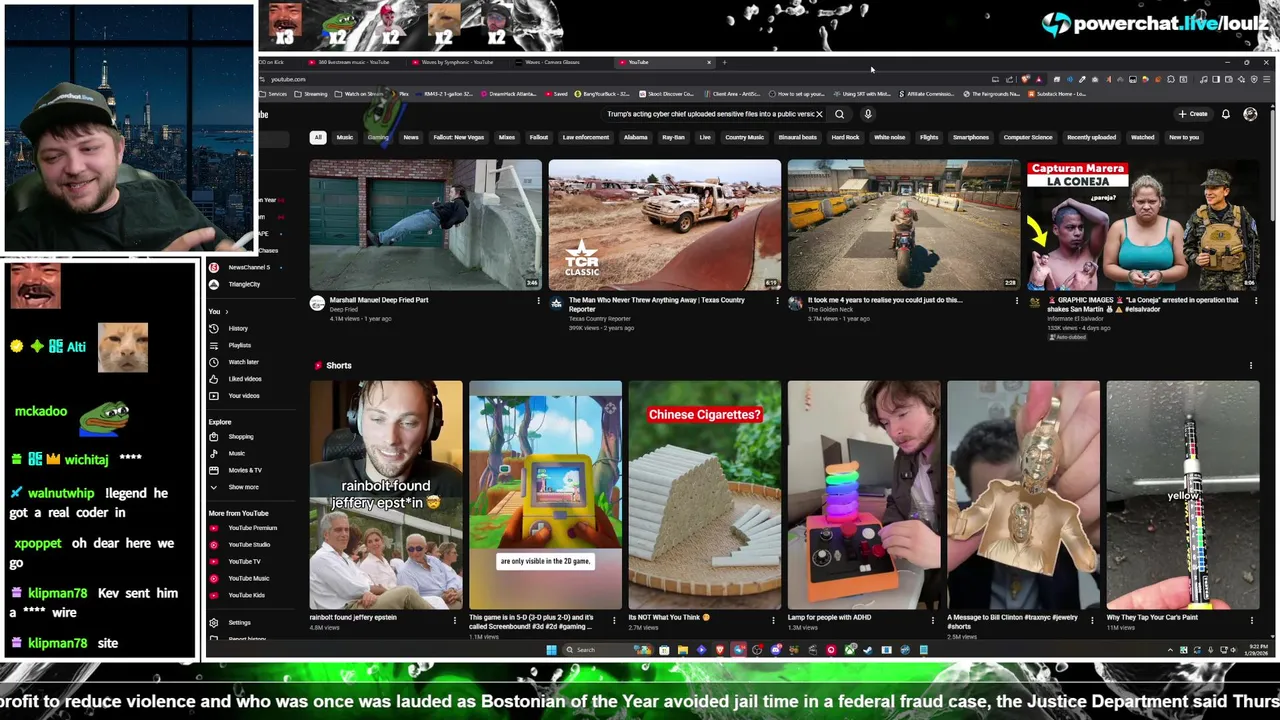This screenshot has height=720, width=1280.
Task: Select the Recently uploaded filter chip
Action: point(1091,137)
